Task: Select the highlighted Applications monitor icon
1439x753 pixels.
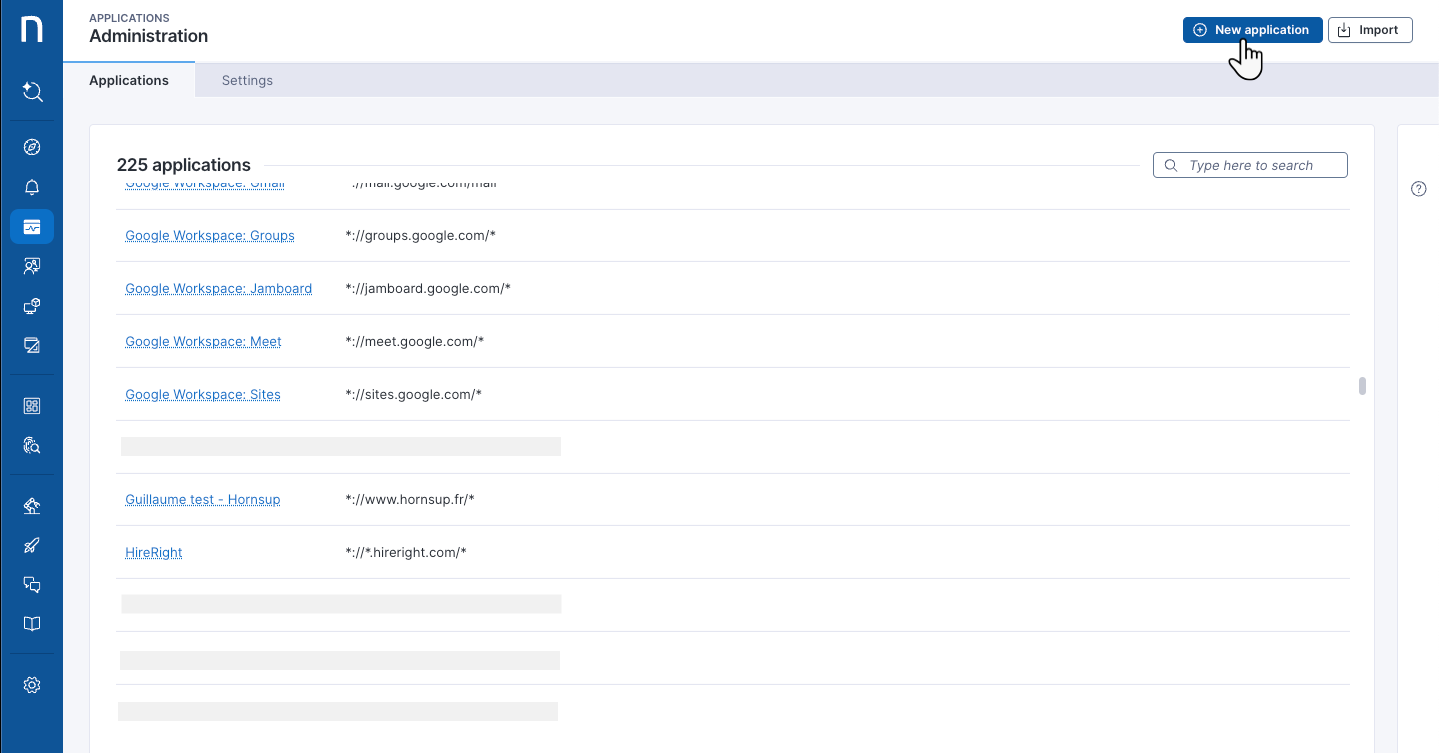Action: tap(31, 227)
